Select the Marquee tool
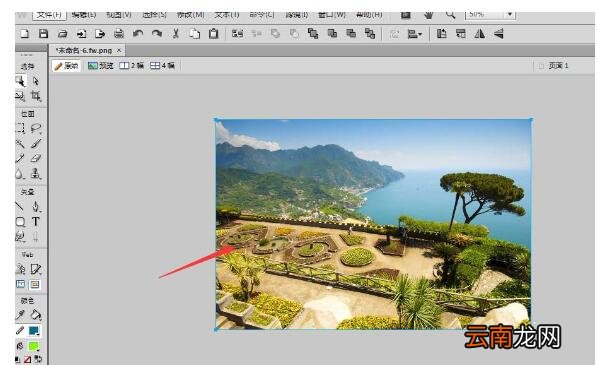Screen dimensions: 598x365 click(20, 128)
